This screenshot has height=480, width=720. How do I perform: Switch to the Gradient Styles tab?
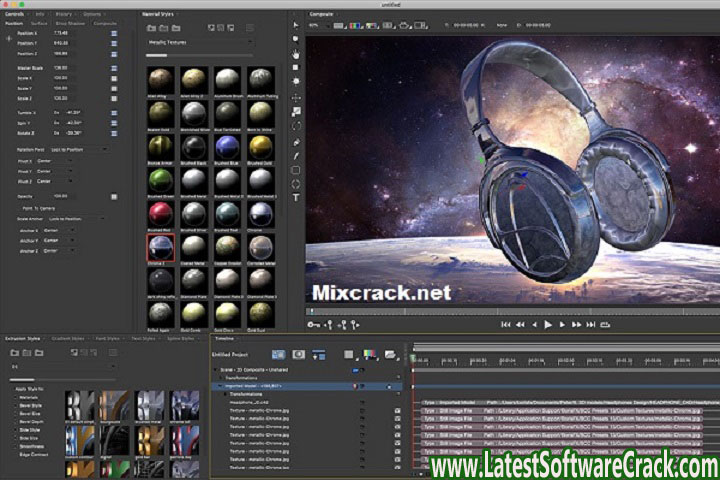69,339
